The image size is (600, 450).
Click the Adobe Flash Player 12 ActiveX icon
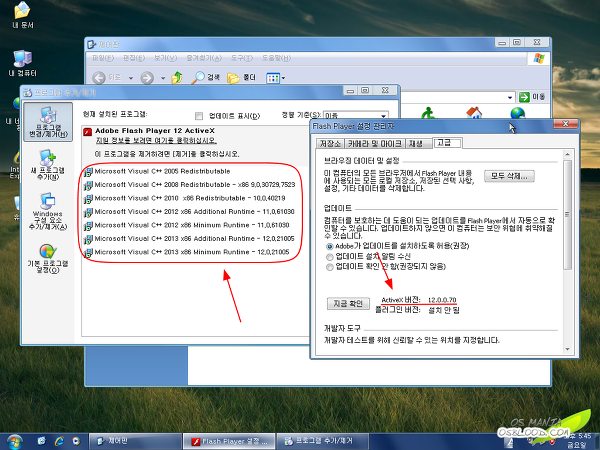(88, 132)
